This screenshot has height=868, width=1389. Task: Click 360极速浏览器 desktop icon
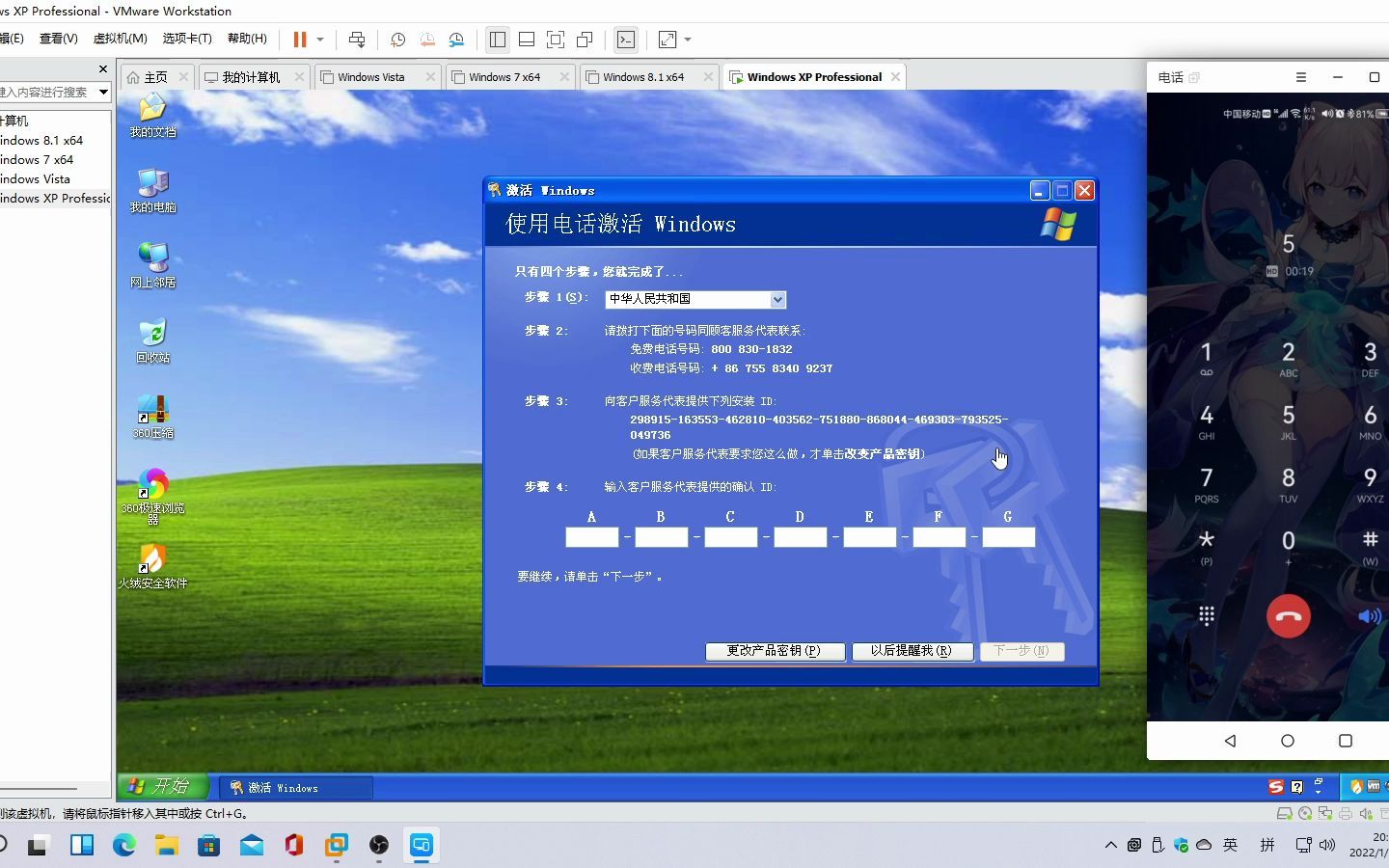[x=152, y=497]
